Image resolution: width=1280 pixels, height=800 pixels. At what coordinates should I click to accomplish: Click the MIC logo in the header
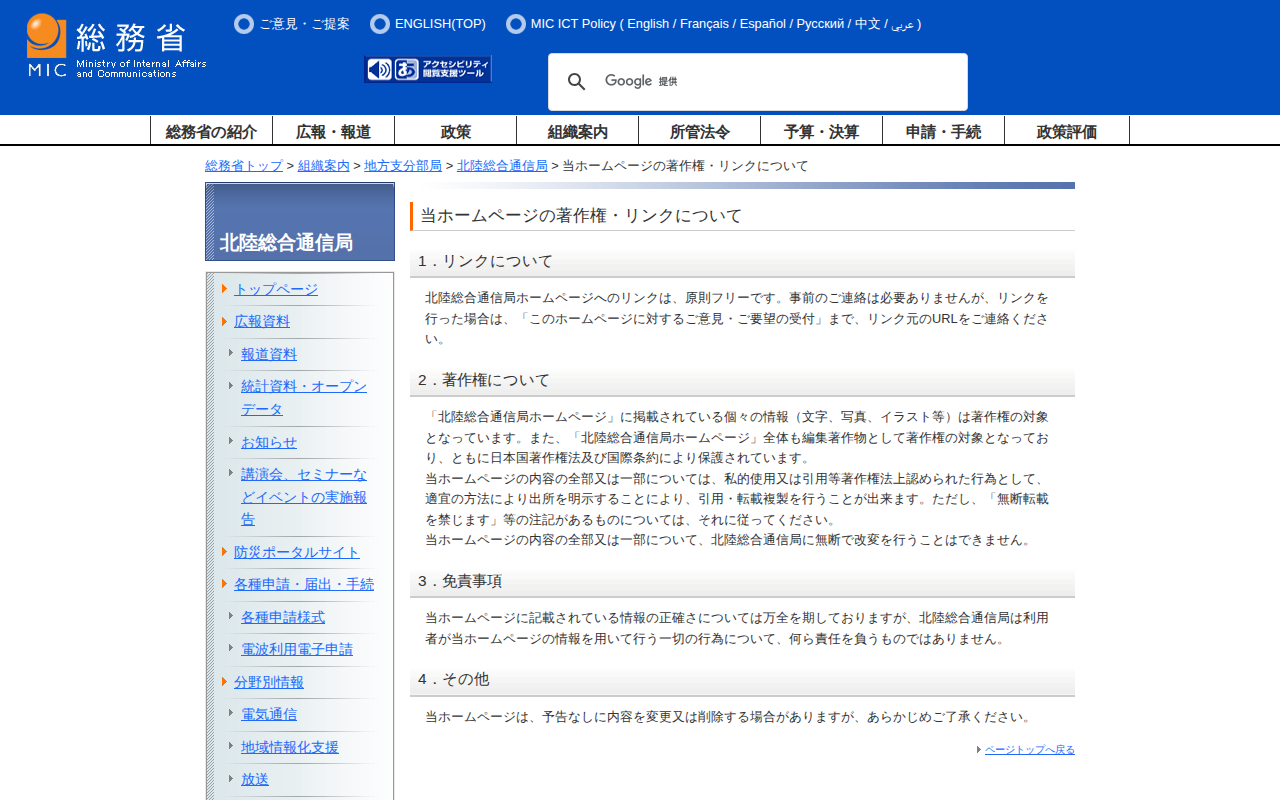coord(116,46)
